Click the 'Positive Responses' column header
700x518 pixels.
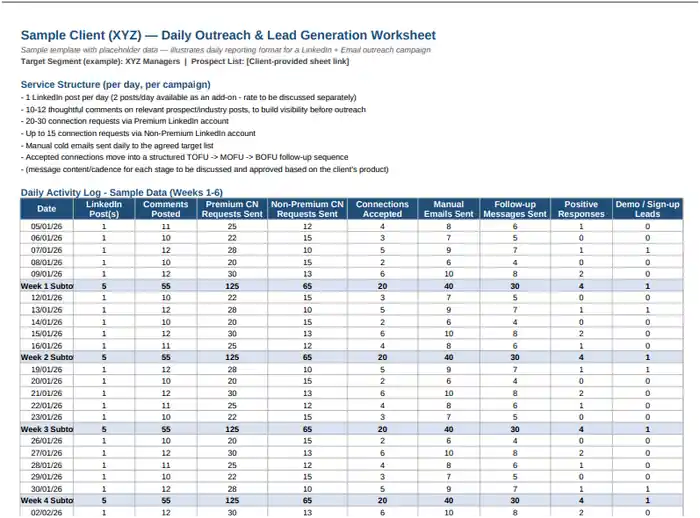point(581,209)
